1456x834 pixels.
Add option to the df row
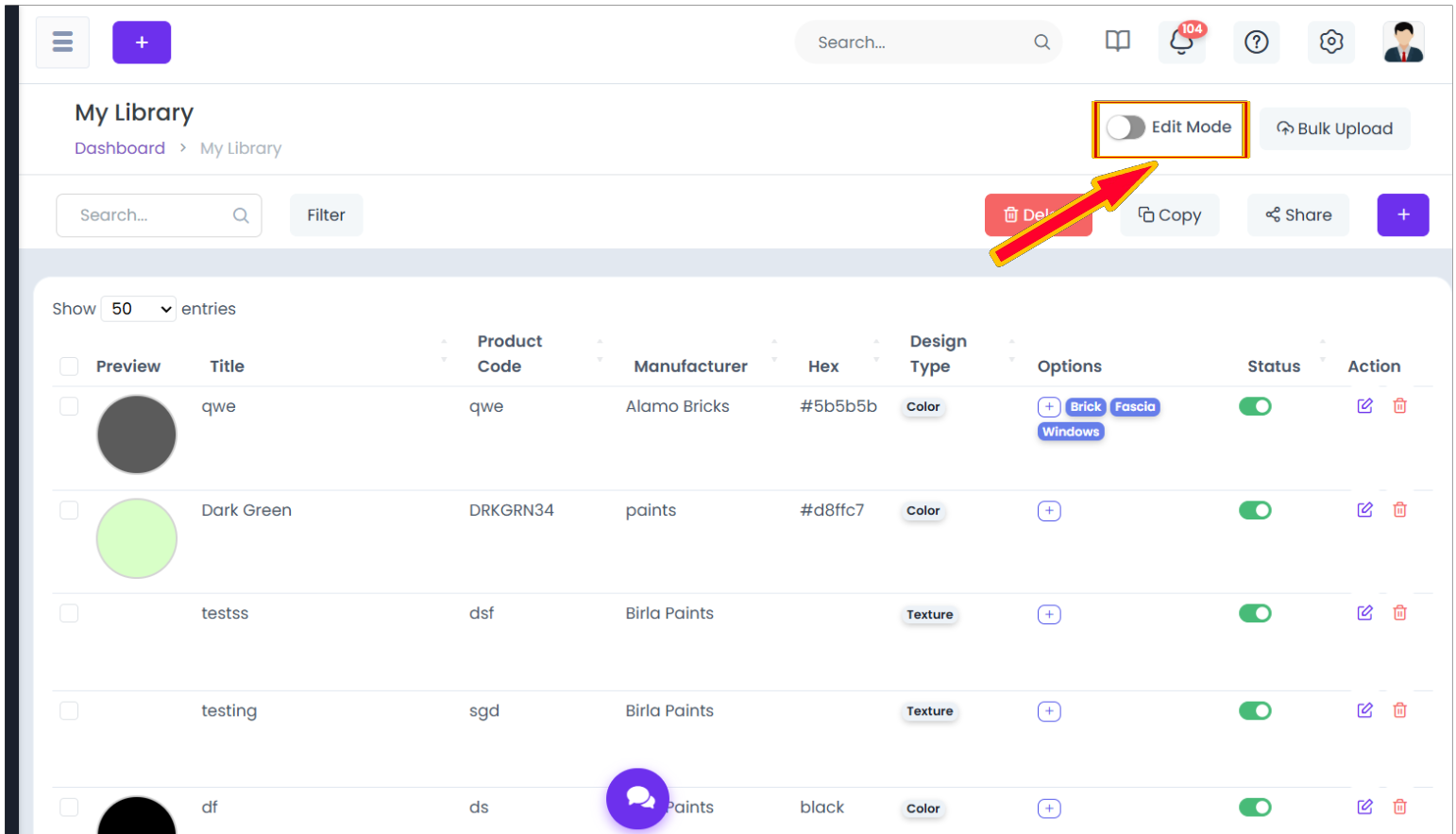1049,808
